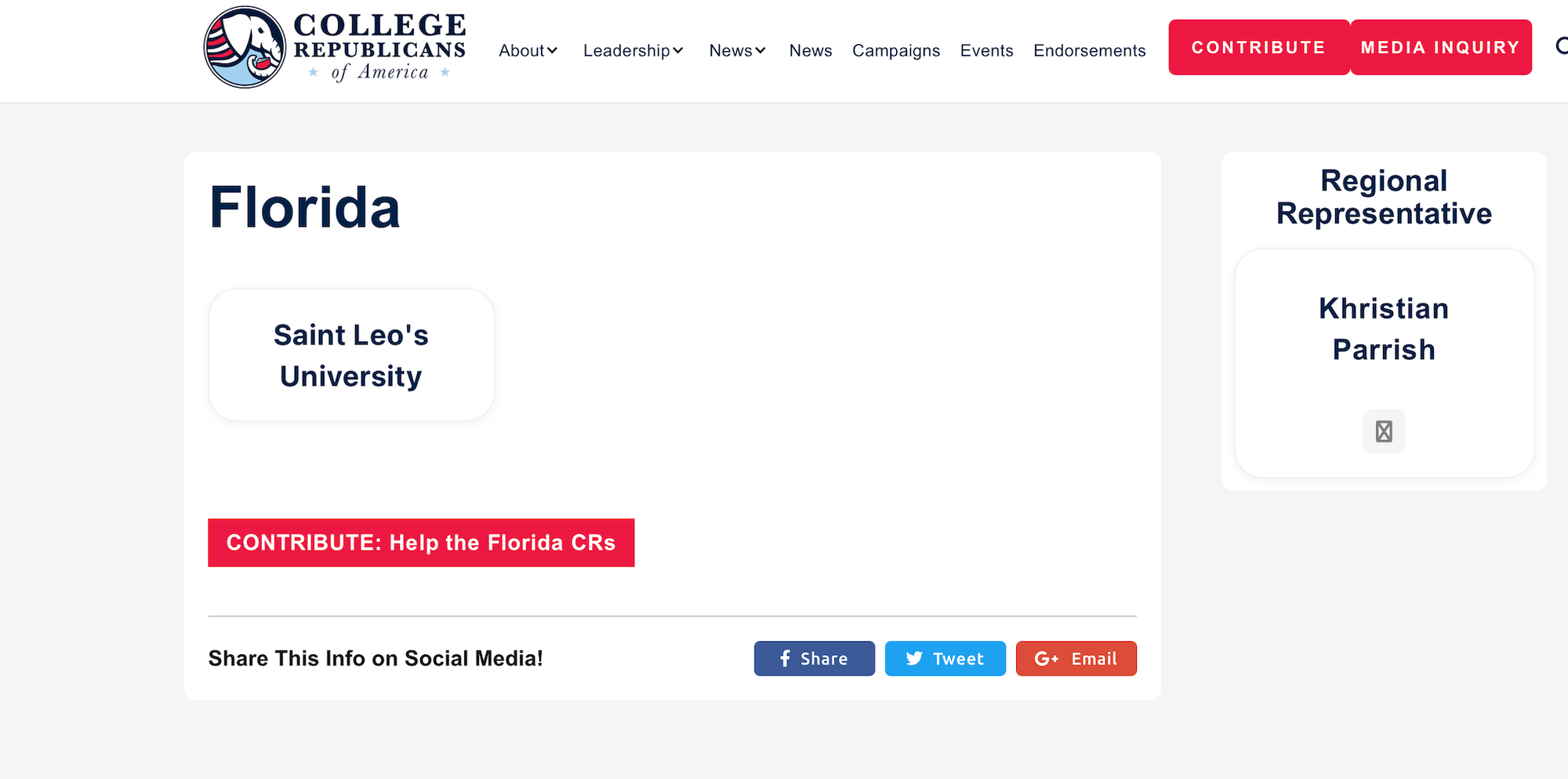Send via the Google+ Email button
The height and width of the screenshot is (779, 1568).
pos(1076,658)
